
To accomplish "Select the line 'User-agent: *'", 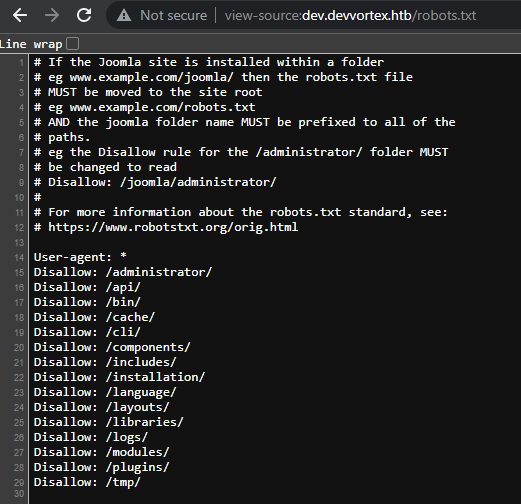I will click(80, 257).
